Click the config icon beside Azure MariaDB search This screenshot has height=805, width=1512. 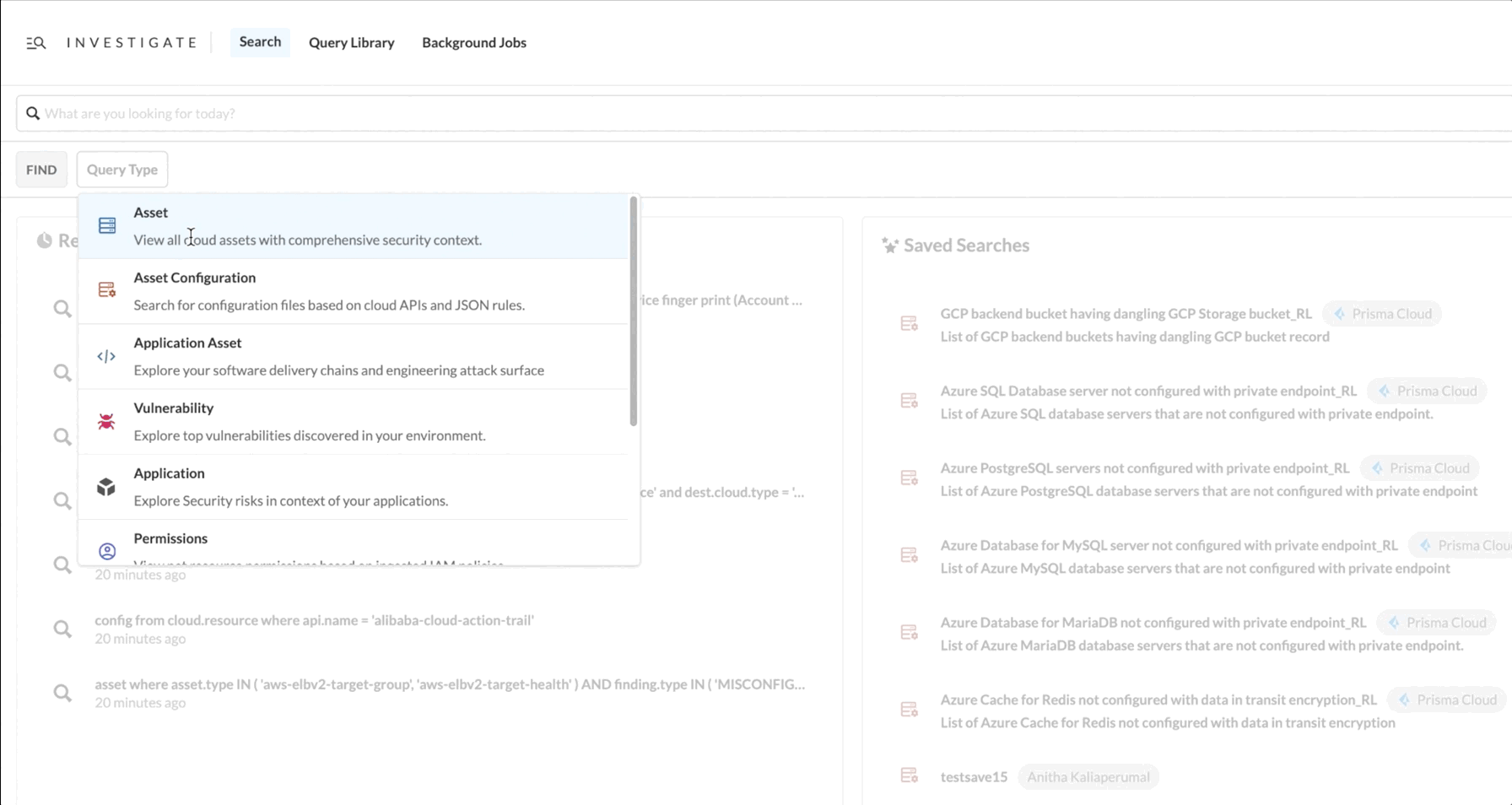coord(909,632)
